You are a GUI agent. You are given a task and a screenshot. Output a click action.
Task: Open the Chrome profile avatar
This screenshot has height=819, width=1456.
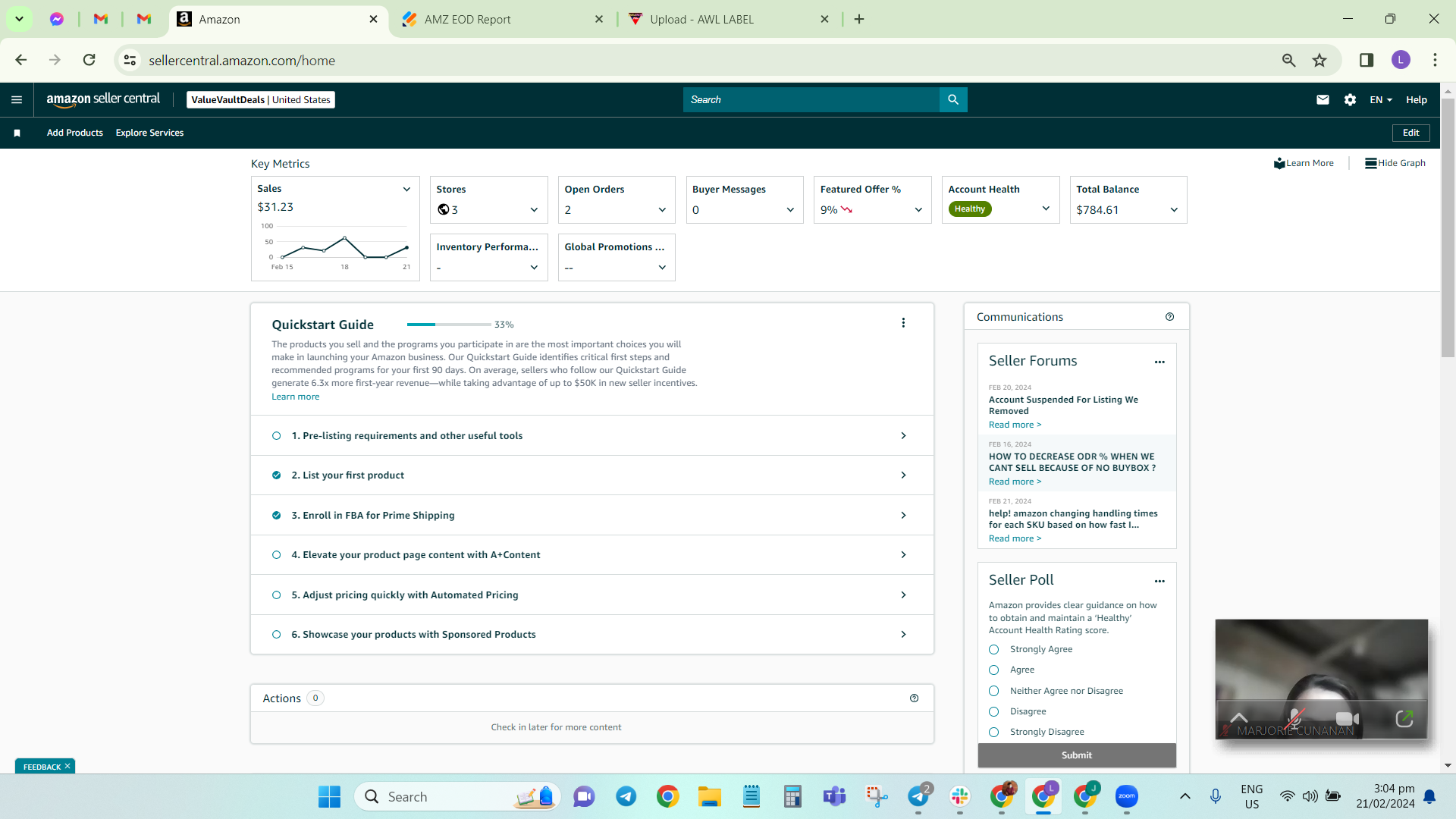coord(1401,60)
